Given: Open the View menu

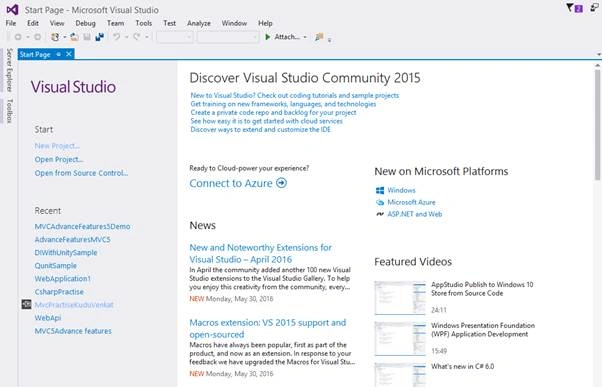Looking at the screenshot, I should pyautogui.click(x=57, y=23).
